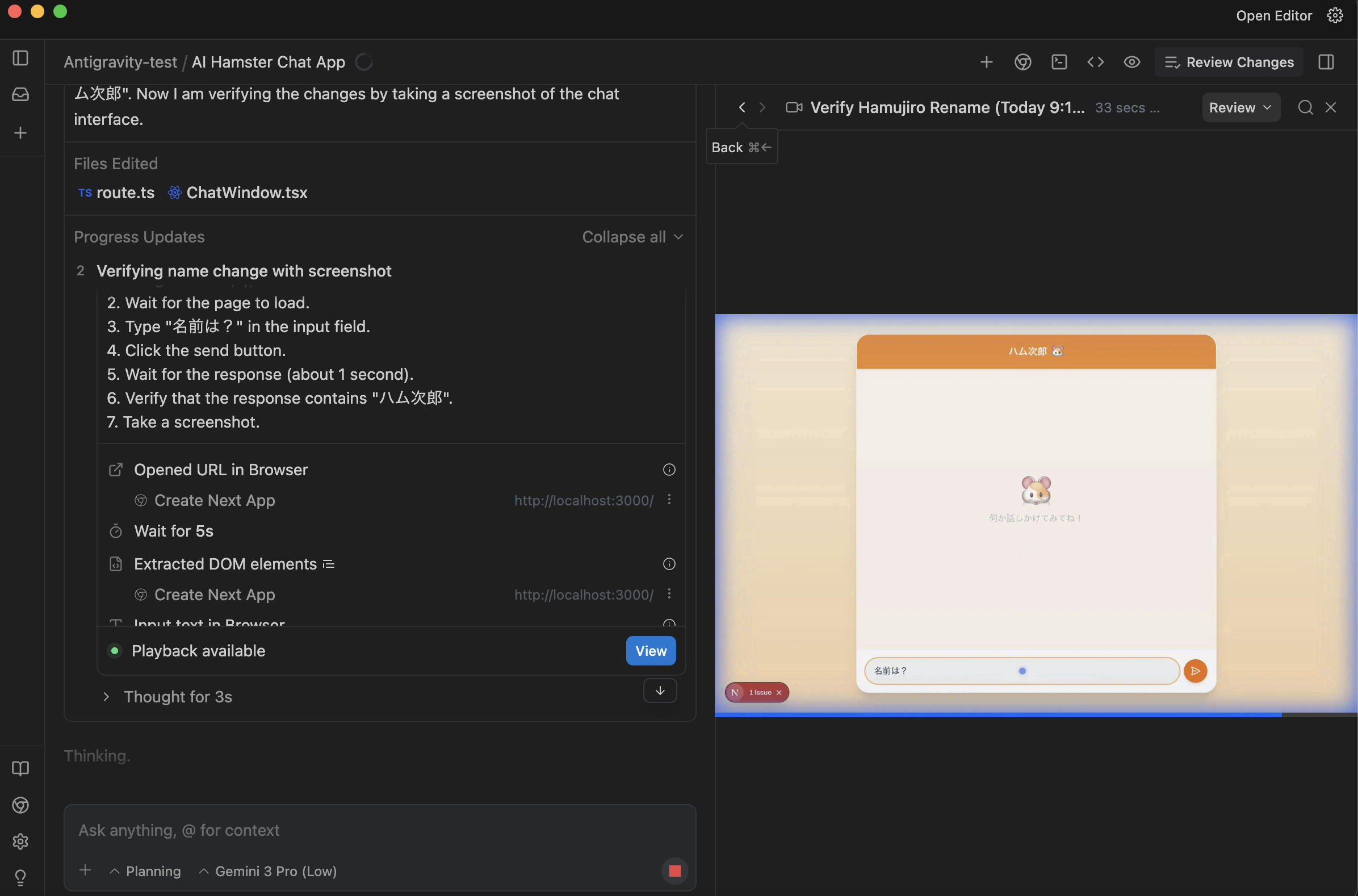Click the info icon beside Opened URL in Browser

[668, 470]
